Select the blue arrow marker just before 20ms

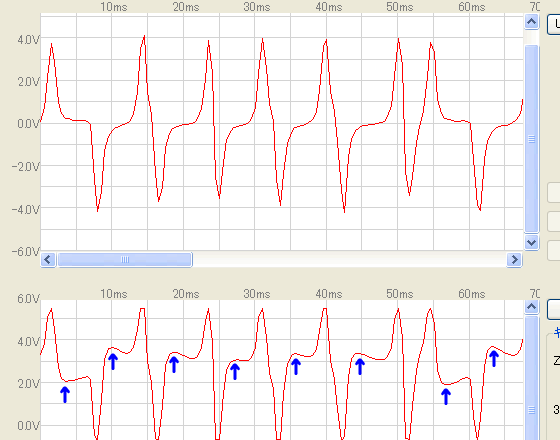pyautogui.click(x=174, y=364)
